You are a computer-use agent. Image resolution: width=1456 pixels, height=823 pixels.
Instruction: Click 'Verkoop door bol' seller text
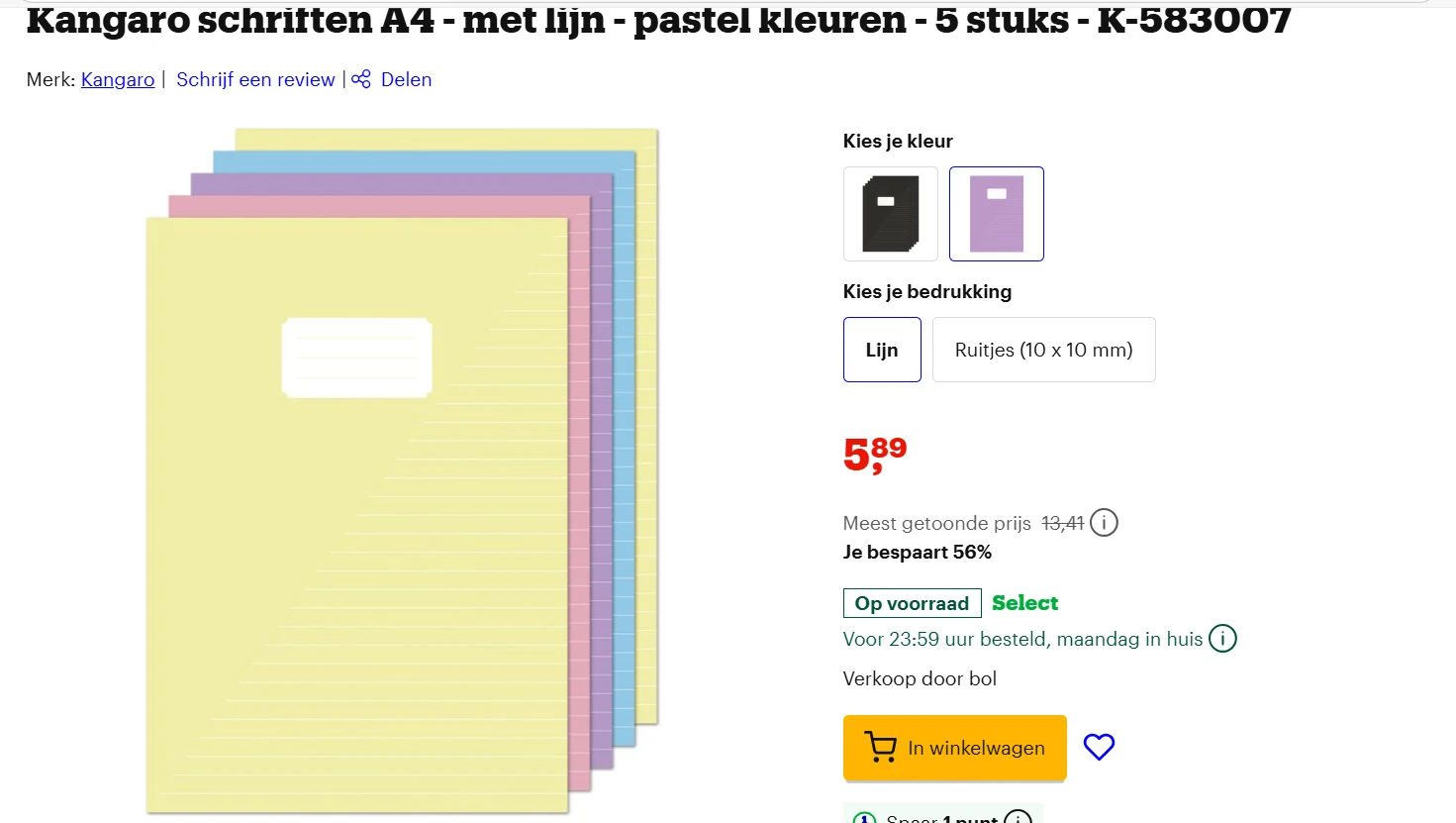pos(919,678)
